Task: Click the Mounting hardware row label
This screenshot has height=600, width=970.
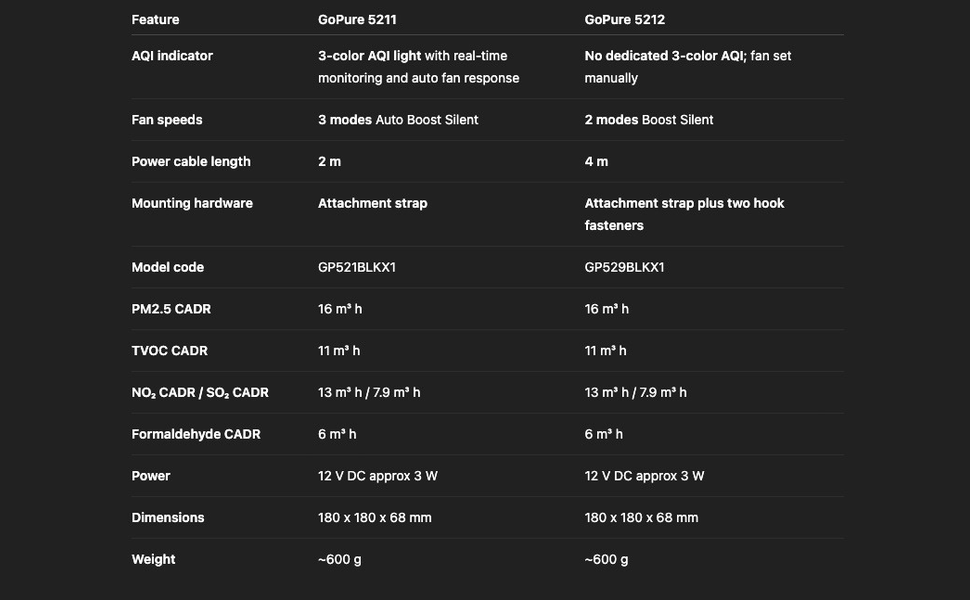Action: coord(192,203)
